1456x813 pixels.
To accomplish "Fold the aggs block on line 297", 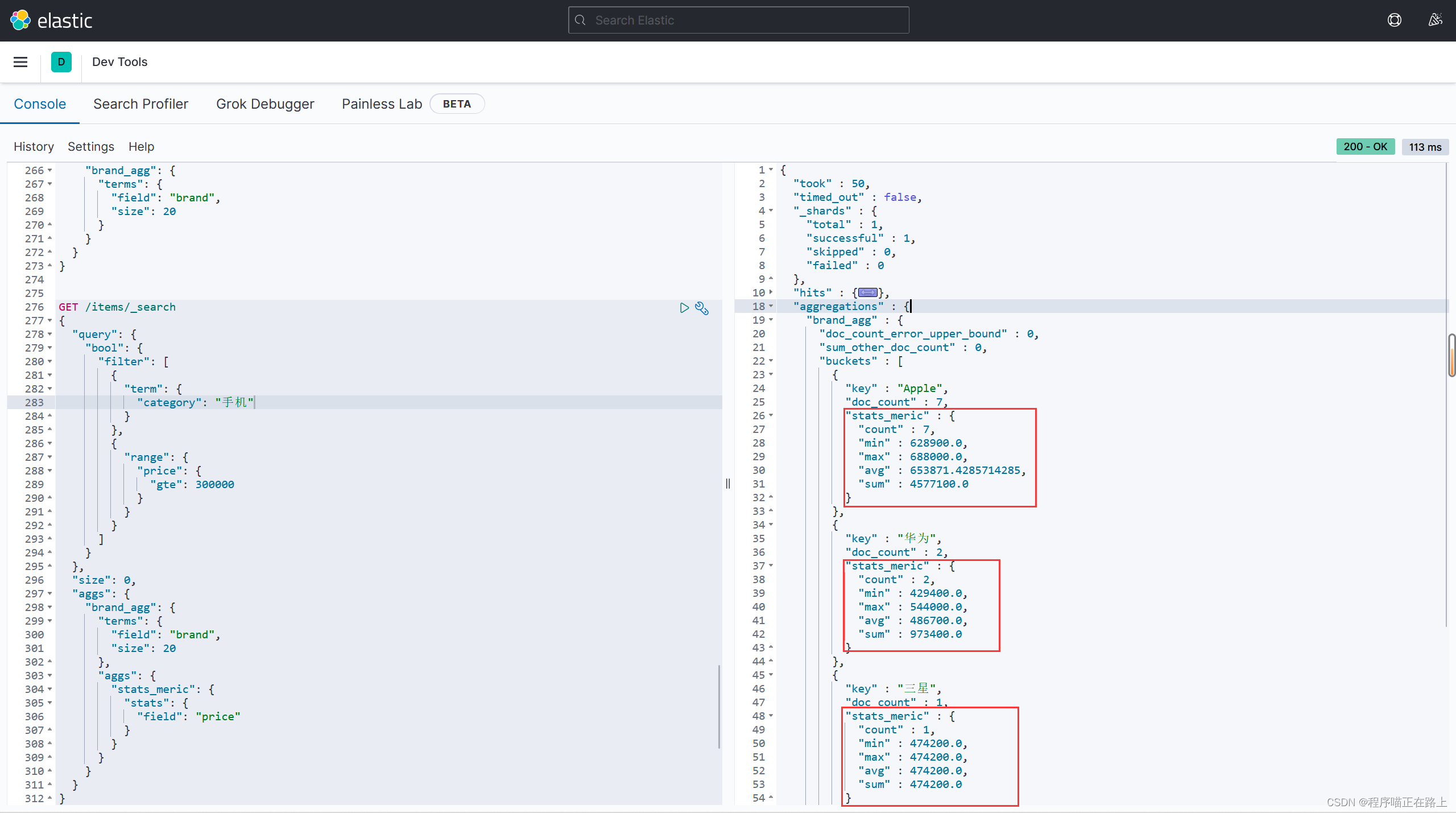I will click(x=50, y=593).
